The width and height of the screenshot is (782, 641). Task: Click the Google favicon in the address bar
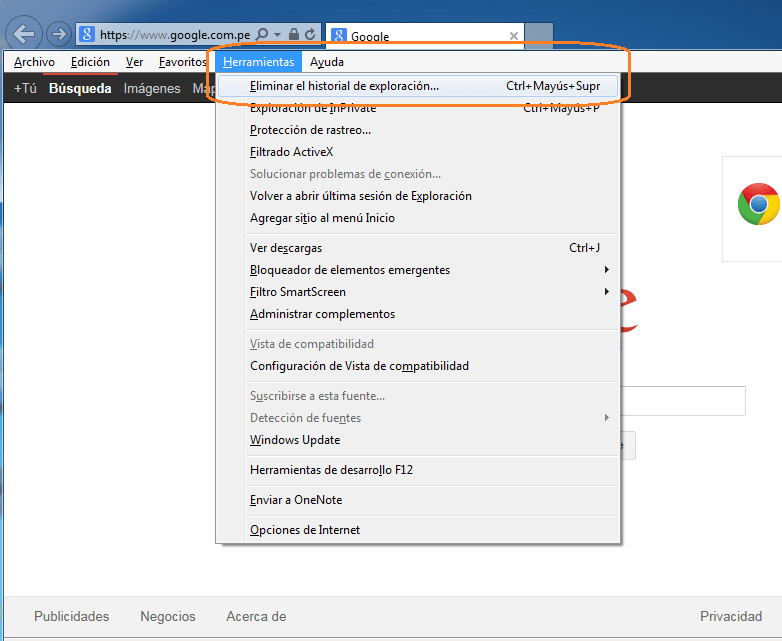[x=88, y=35]
